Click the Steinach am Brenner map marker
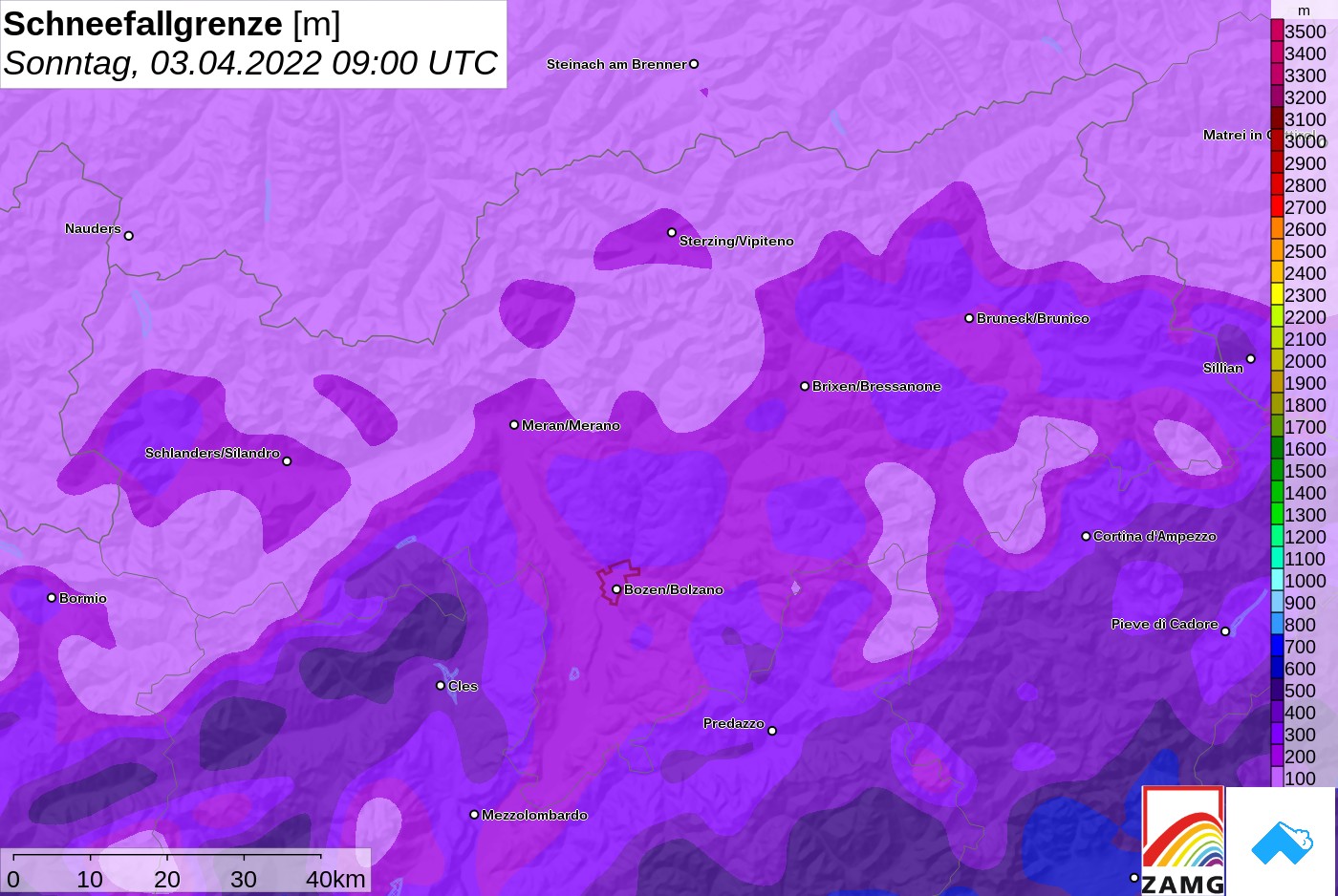Viewport: 1338px width, 896px height. (694, 64)
